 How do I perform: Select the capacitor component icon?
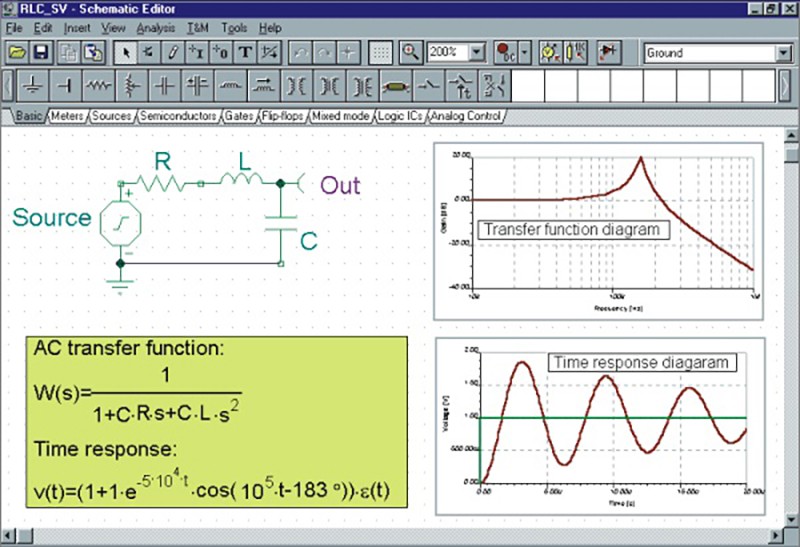(164, 86)
